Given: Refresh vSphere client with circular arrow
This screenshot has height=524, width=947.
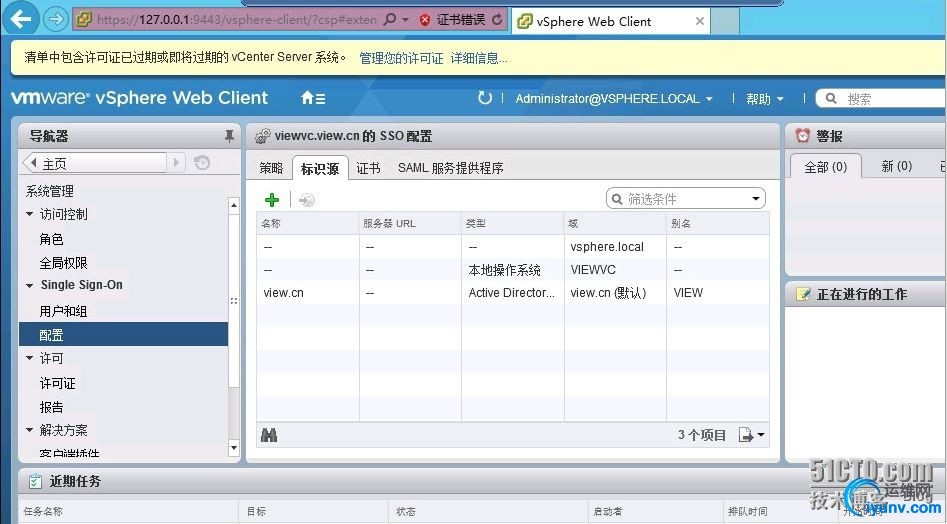Looking at the screenshot, I should 484,98.
